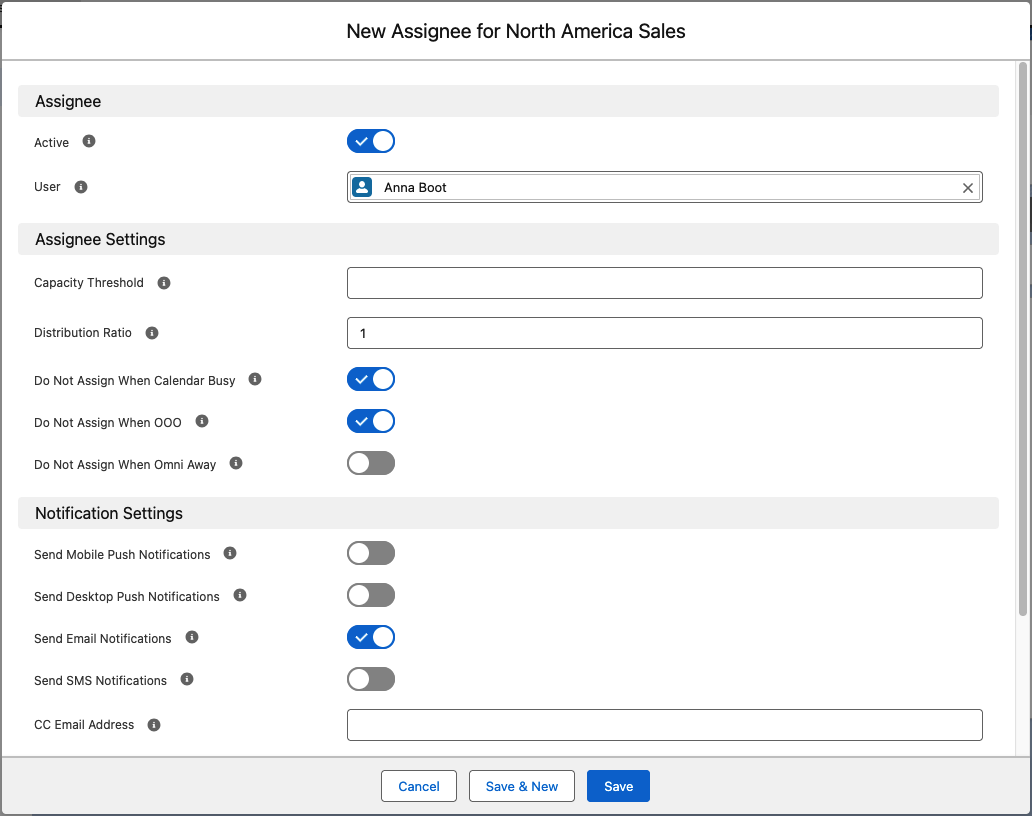
Task: Click info icon for Omni Away setting
Action: click(236, 463)
